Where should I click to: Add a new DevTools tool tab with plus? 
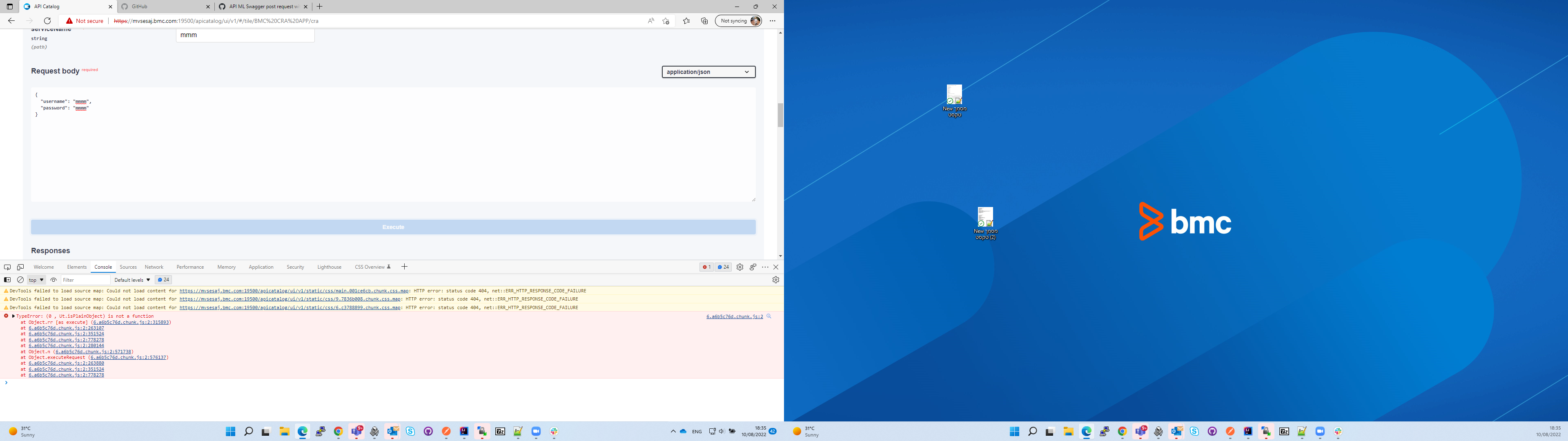click(404, 267)
